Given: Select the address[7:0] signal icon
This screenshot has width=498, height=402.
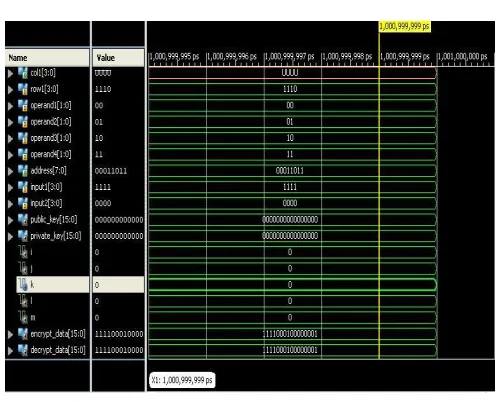Looking at the screenshot, I should (23, 171).
